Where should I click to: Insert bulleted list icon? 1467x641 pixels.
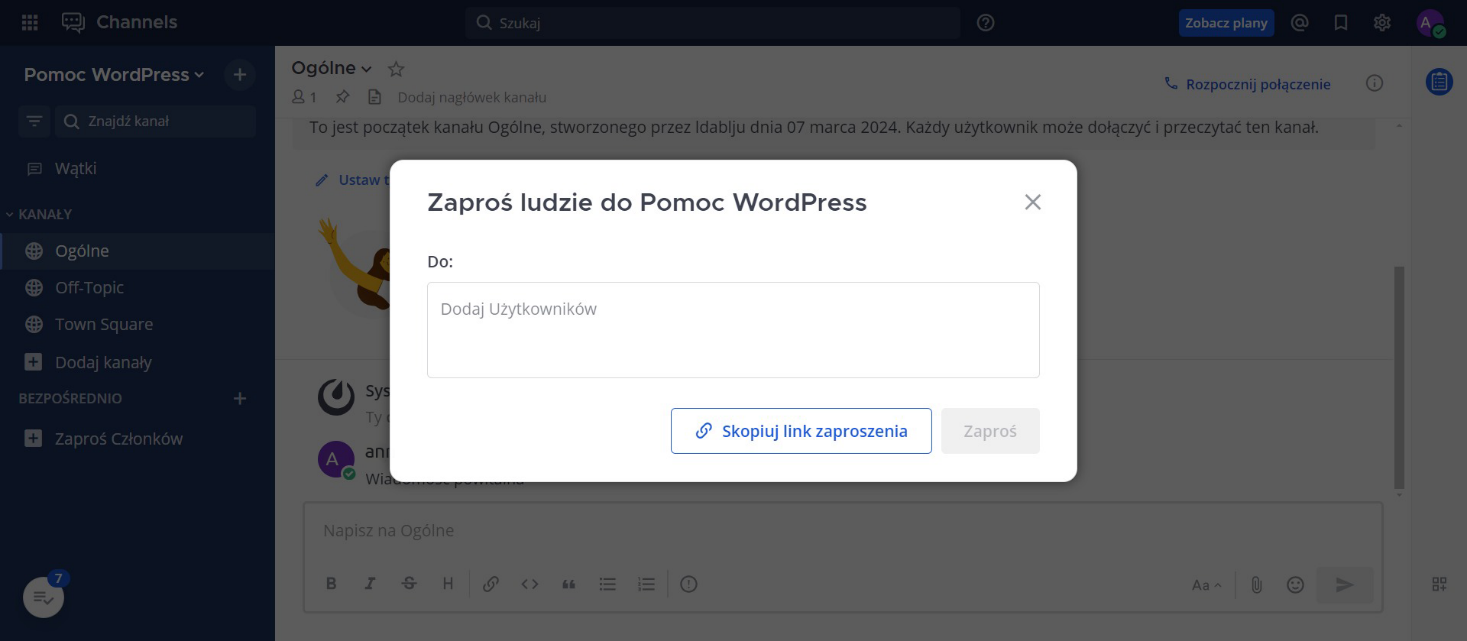pyautogui.click(x=607, y=584)
